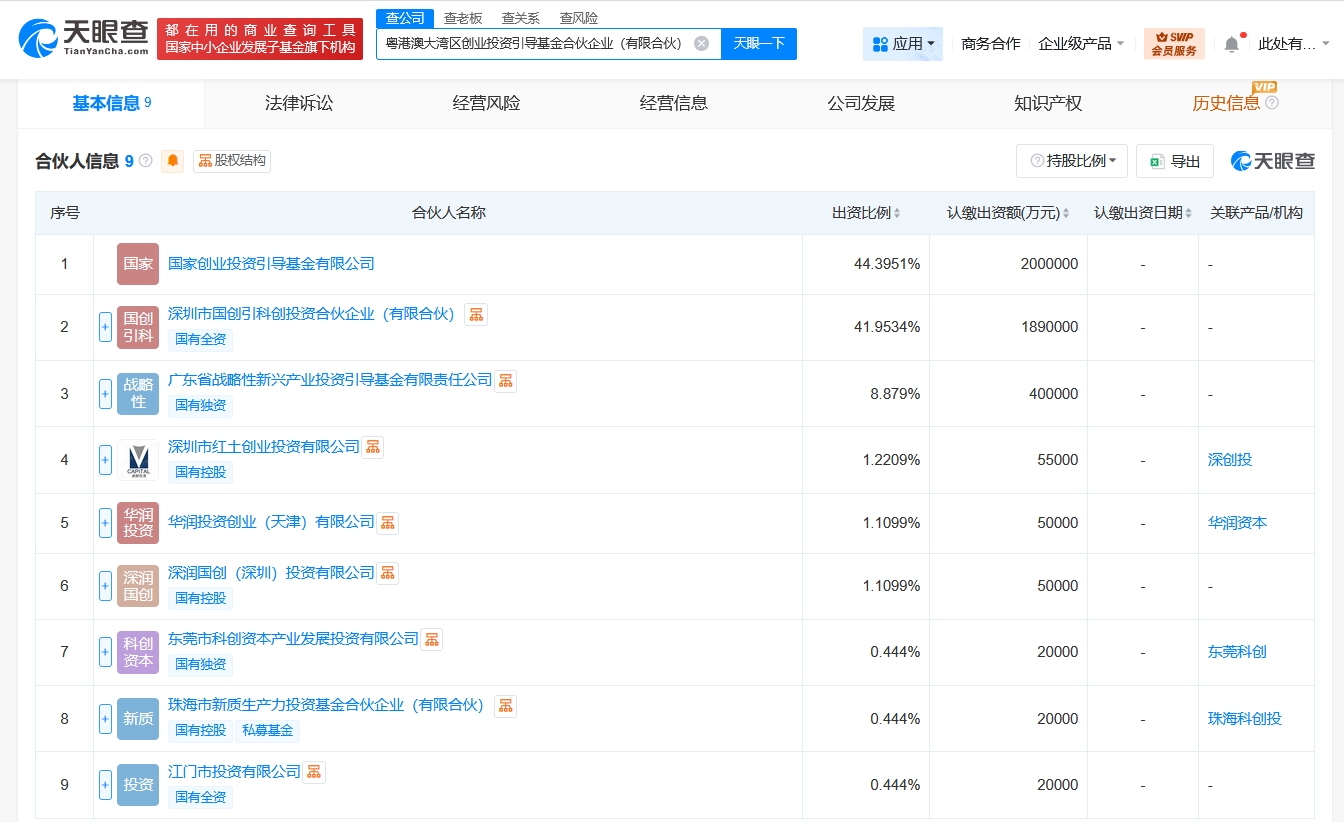Open the 持股比例 dropdown
The width and height of the screenshot is (1344, 822).
click(x=1072, y=161)
